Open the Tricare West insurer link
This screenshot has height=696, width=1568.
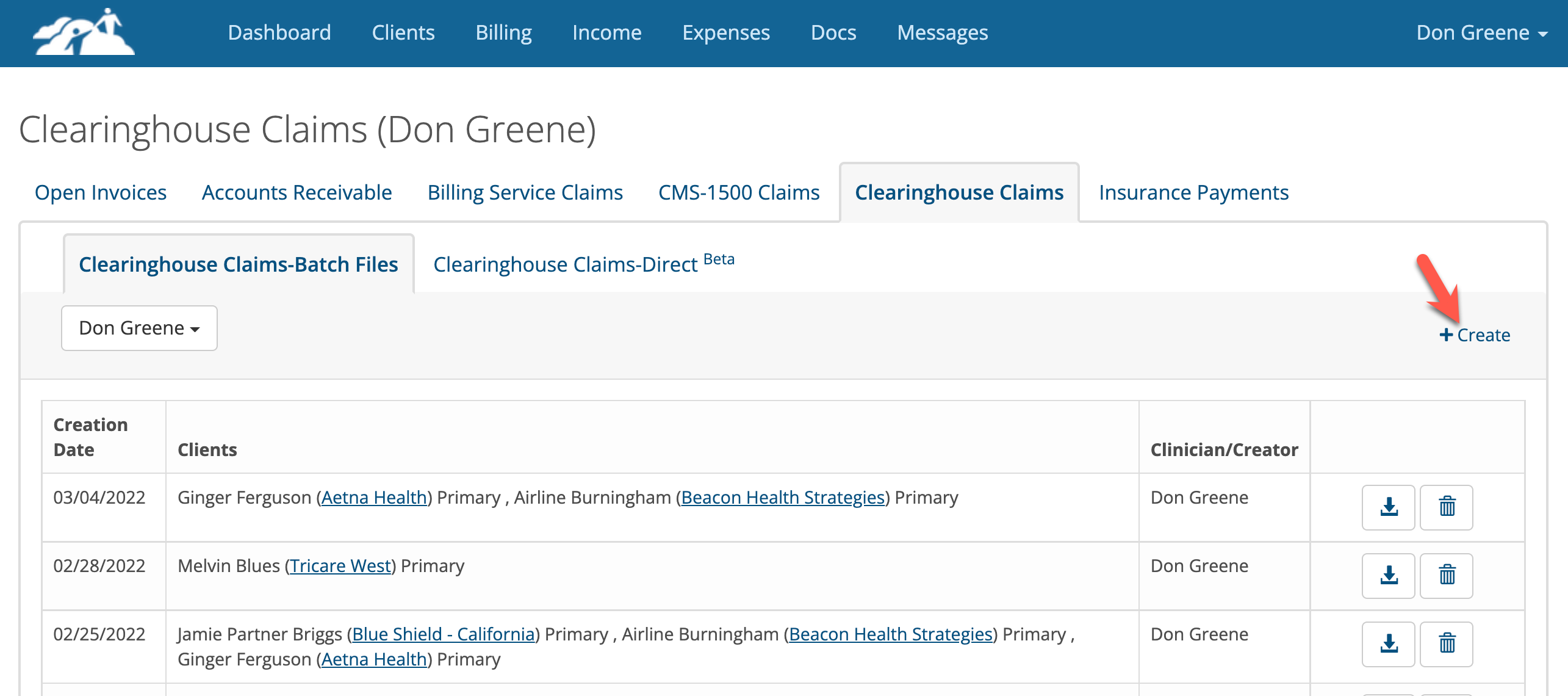pyautogui.click(x=340, y=565)
